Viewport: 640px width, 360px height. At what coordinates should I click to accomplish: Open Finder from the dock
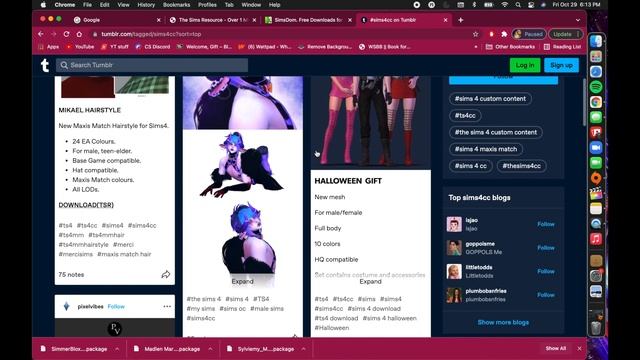tap(596, 41)
